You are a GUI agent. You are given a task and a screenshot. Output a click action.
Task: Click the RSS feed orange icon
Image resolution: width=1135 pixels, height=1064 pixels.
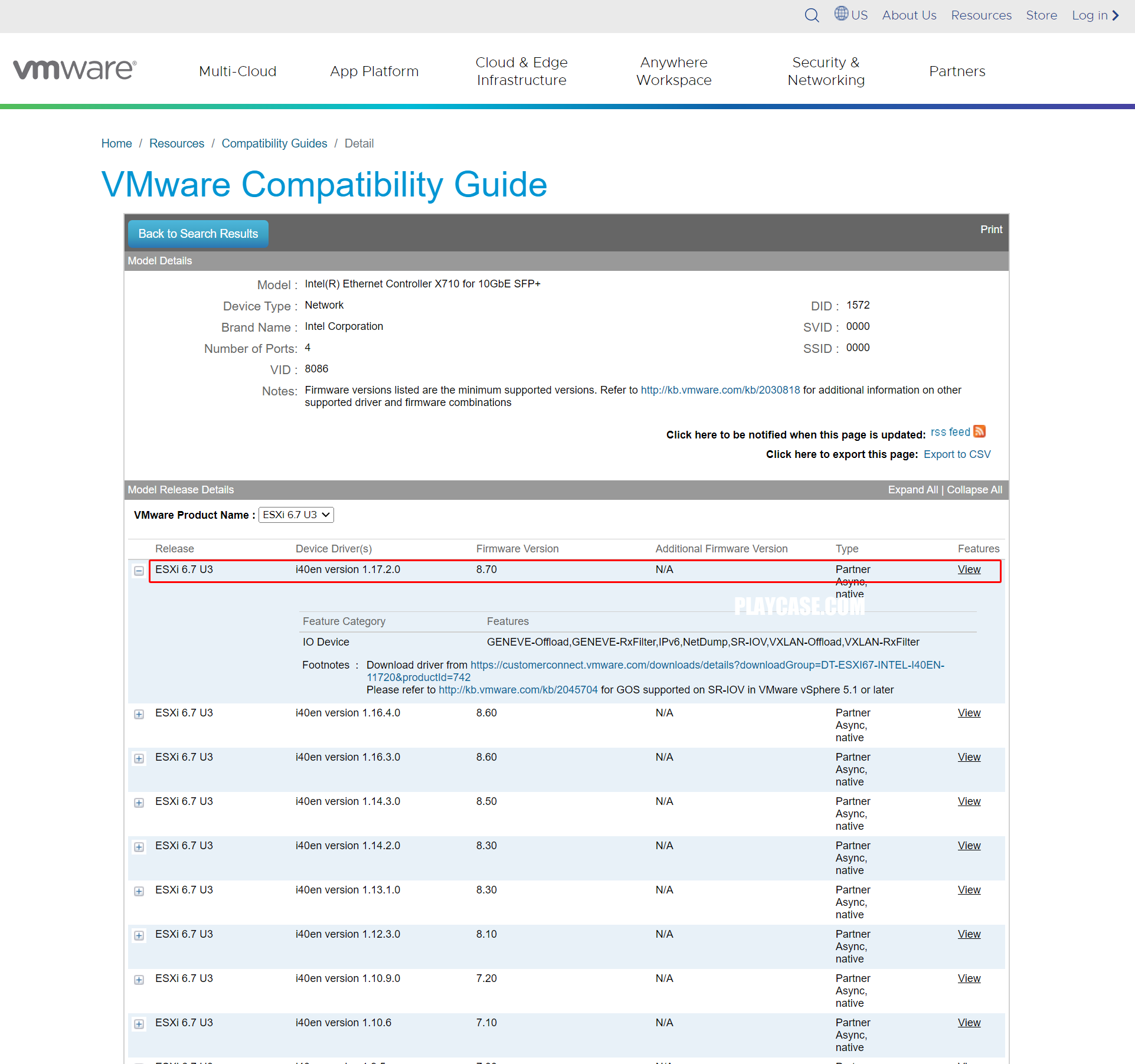[x=979, y=431]
